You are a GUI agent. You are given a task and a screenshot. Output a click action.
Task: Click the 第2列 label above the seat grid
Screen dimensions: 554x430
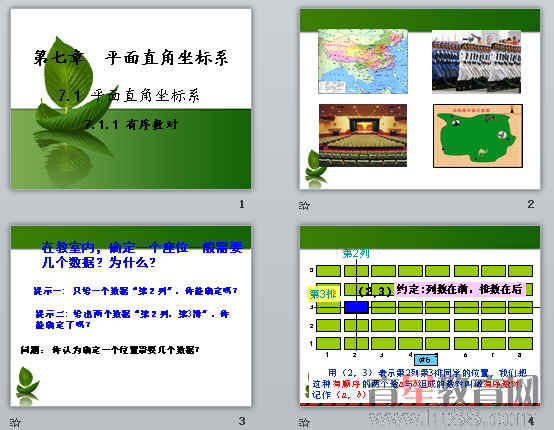pyautogui.click(x=356, y=253)
